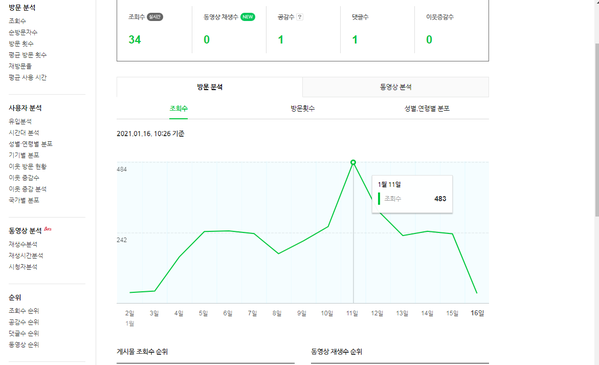Image resolution: width=599 pixels, height=365 pixels.
Task: Open 재방문율 in the sidebar
Action: pos(20,66)
